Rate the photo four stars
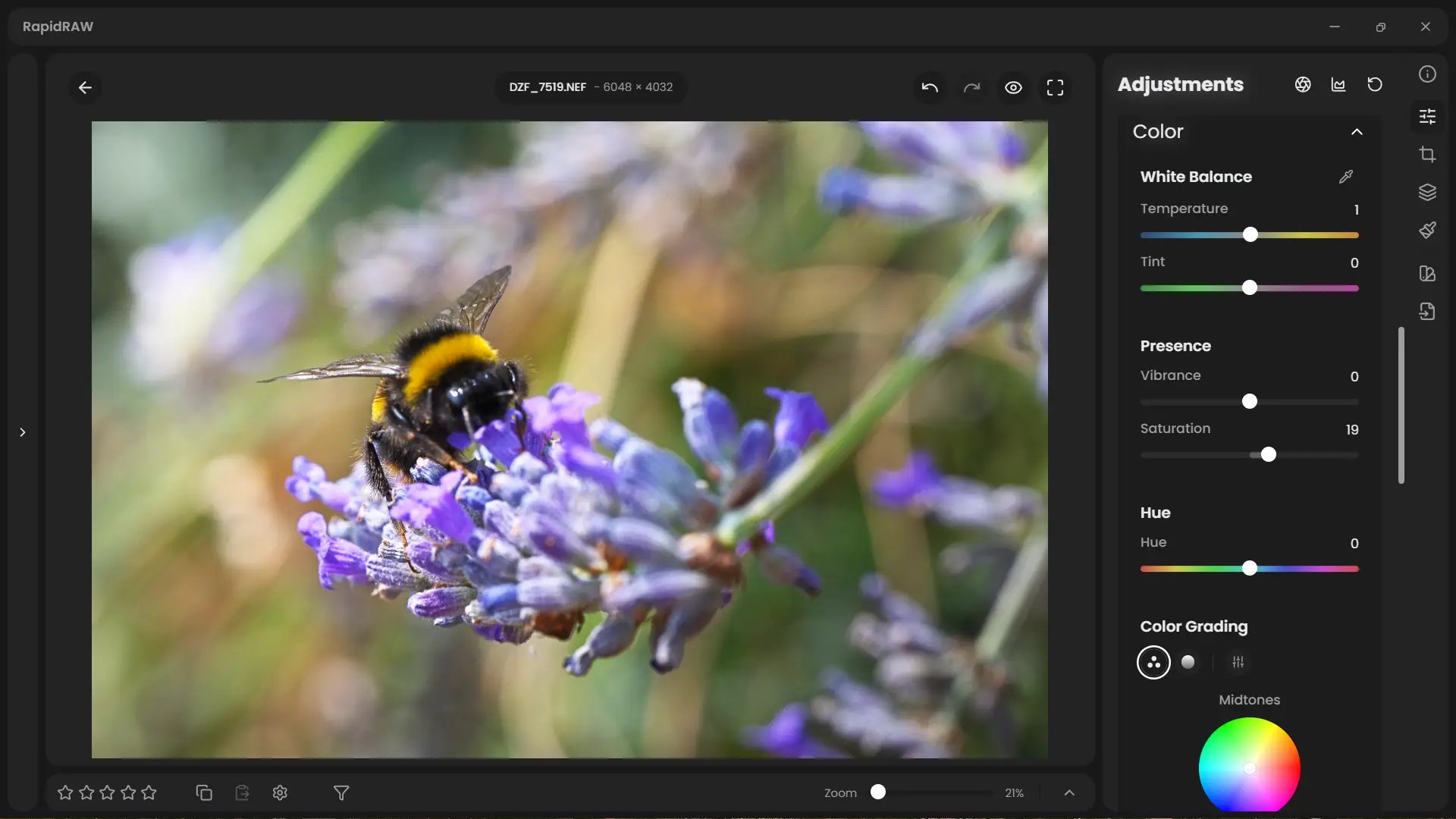 click(x=128, y=792)
